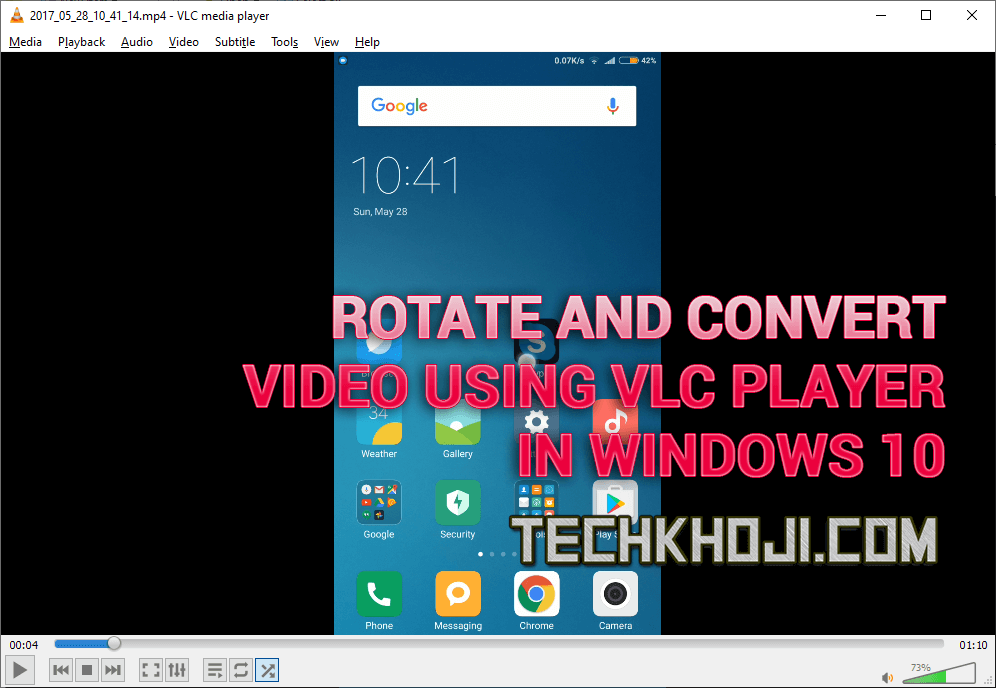Viewport: 996px width, 688px height.
Task: Click the Music app icon in video
Action: (x=615, y=422)
